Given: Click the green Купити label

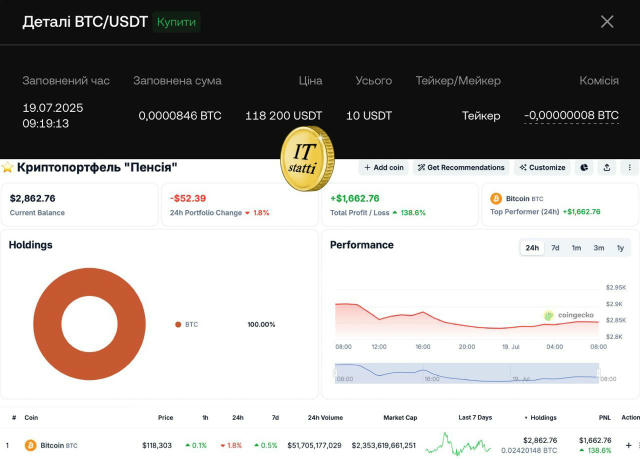Looking at the screenshot, I should 176,22.
